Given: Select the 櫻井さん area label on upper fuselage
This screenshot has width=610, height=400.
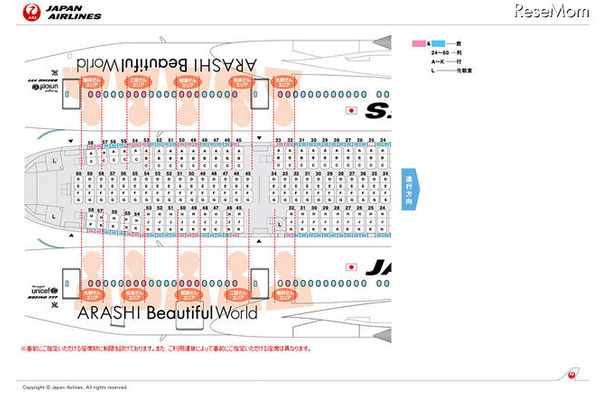Looking at the screenshot, I should tap(92, 82).
